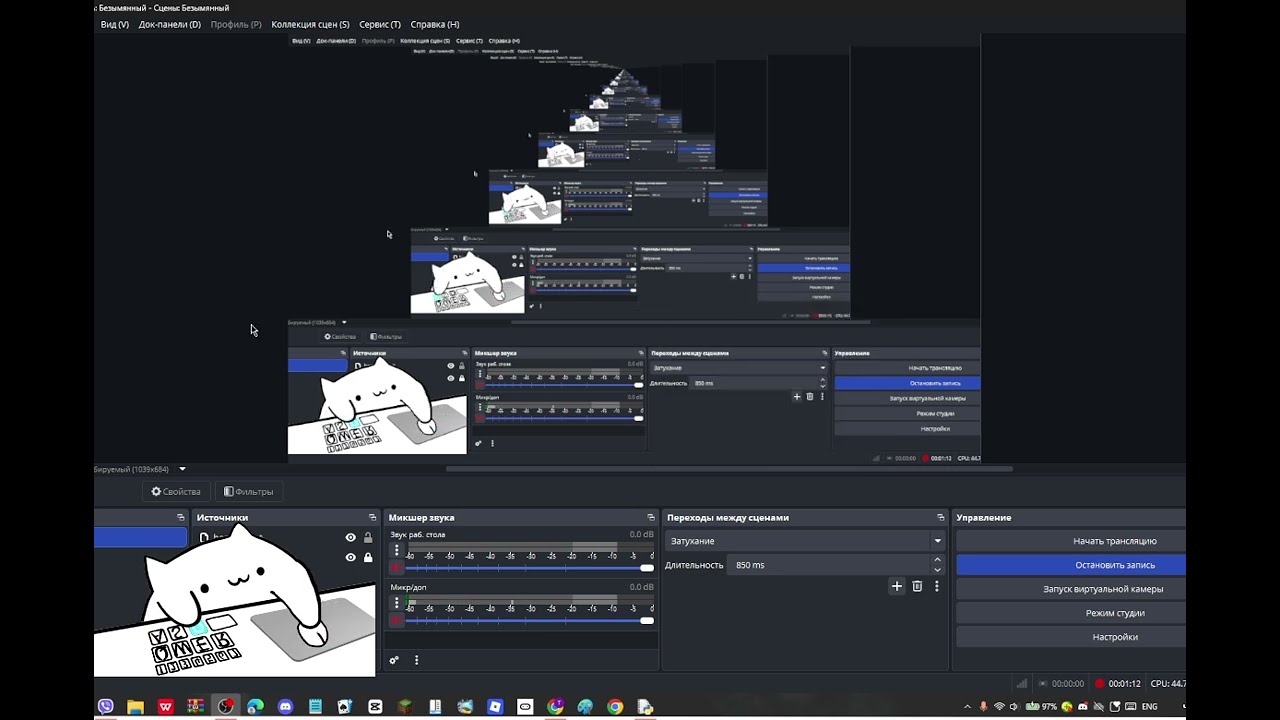Open the Вид (V) menu

pyautogui.click(x=115, y=24)
